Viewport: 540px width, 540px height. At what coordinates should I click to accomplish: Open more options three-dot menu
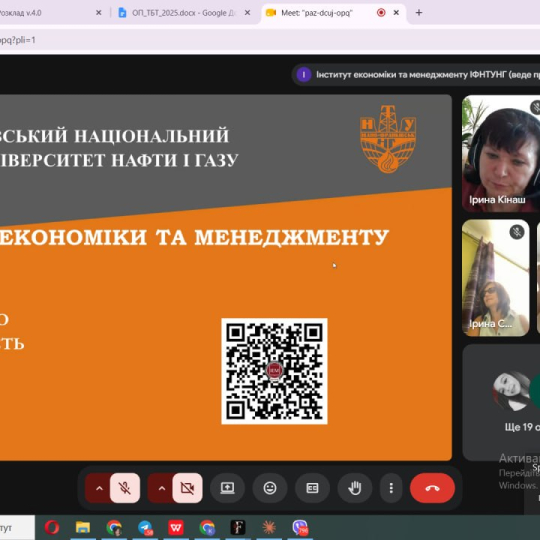pyautogui.click(x=391, y=488)
